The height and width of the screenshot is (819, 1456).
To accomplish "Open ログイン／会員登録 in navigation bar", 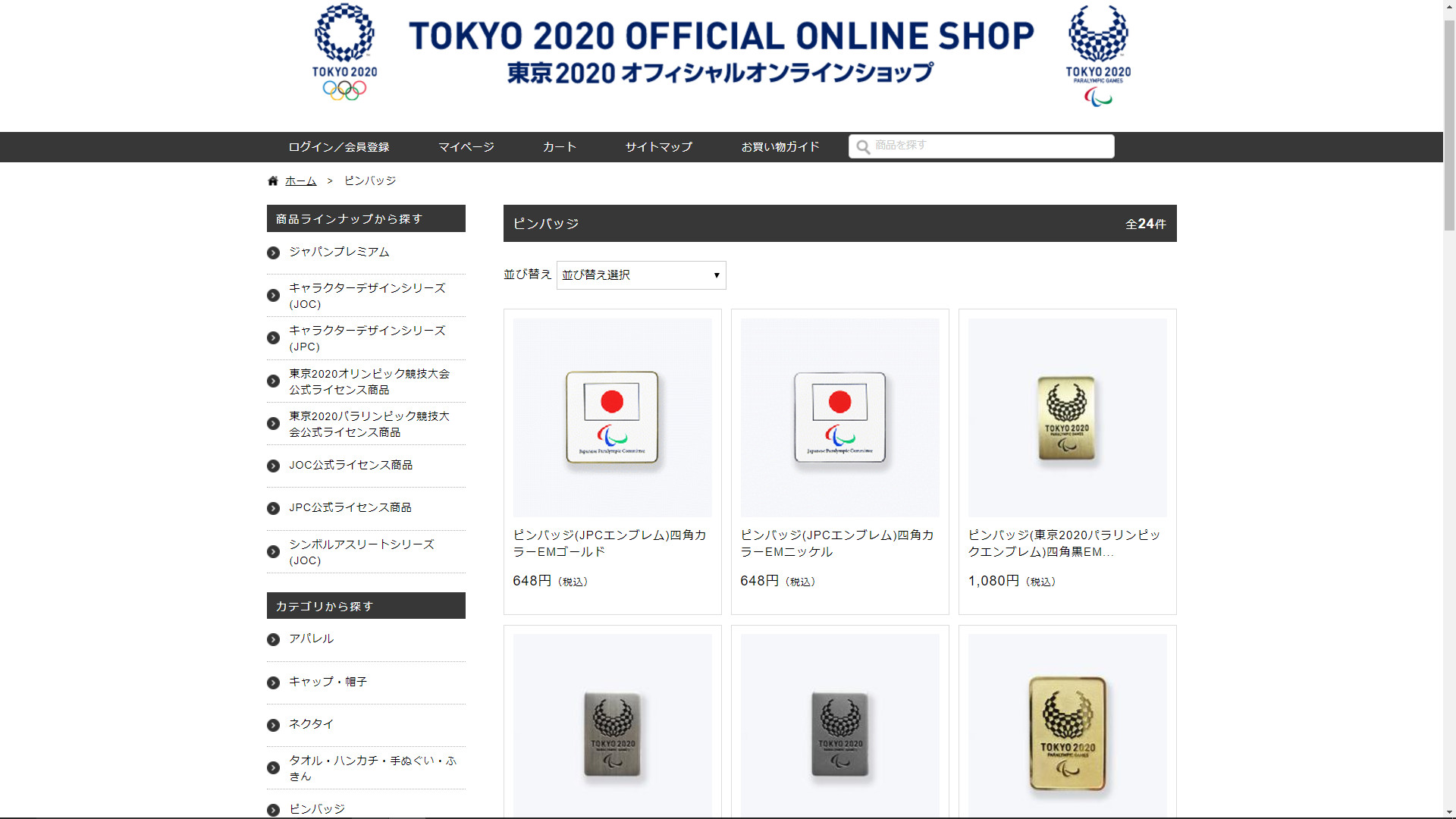I will click(338, 147).
